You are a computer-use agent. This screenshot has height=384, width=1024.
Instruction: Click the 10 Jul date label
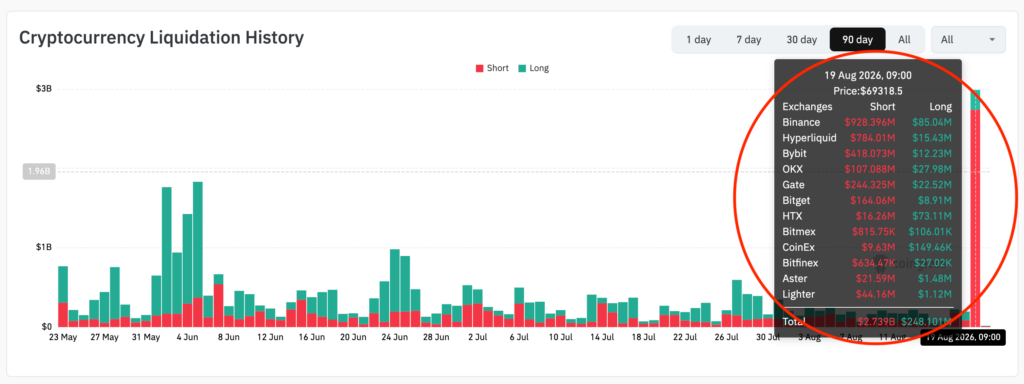tap(560, 338)
